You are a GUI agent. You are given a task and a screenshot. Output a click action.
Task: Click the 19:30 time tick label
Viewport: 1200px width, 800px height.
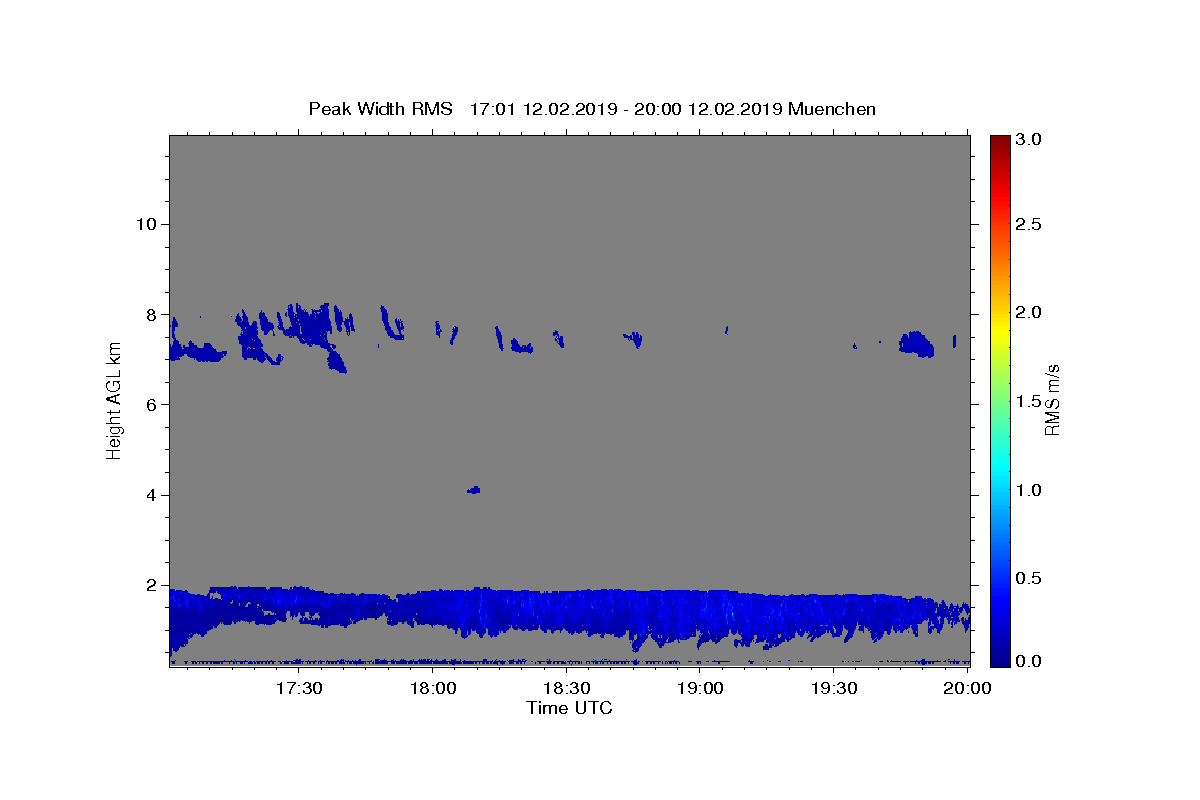[835, 688]
